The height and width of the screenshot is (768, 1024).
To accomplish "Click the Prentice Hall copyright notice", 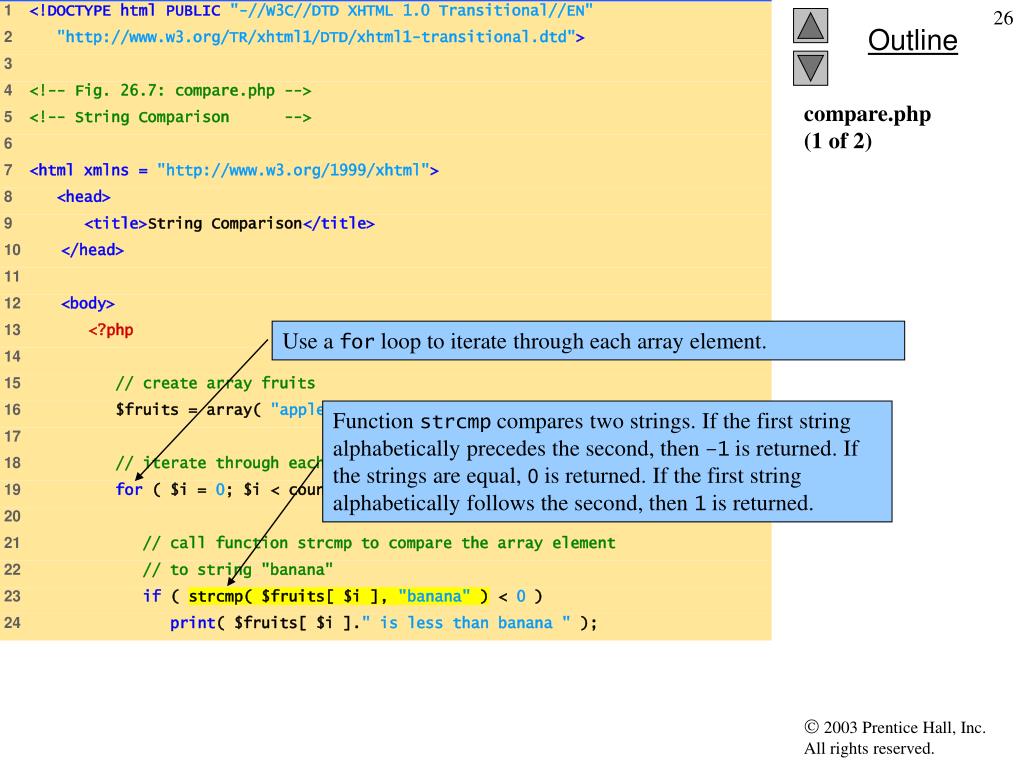I will pos(894,738).
